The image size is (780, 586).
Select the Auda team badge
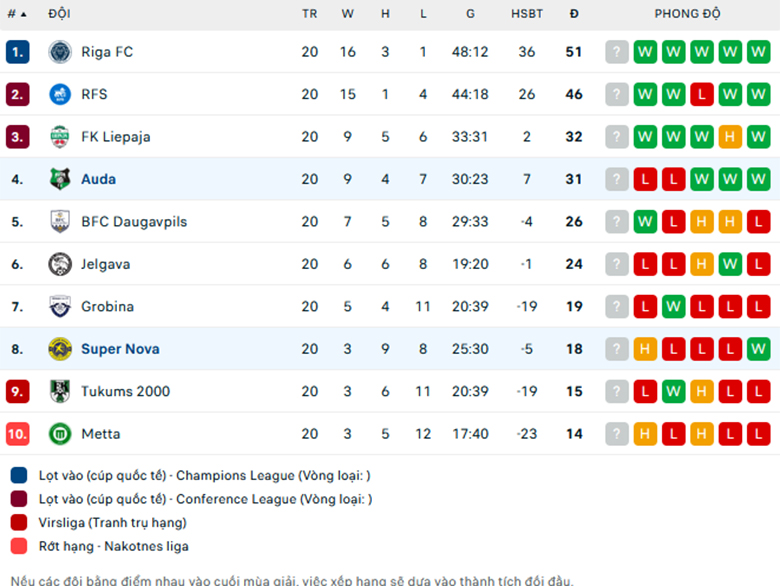click(60, 179)
